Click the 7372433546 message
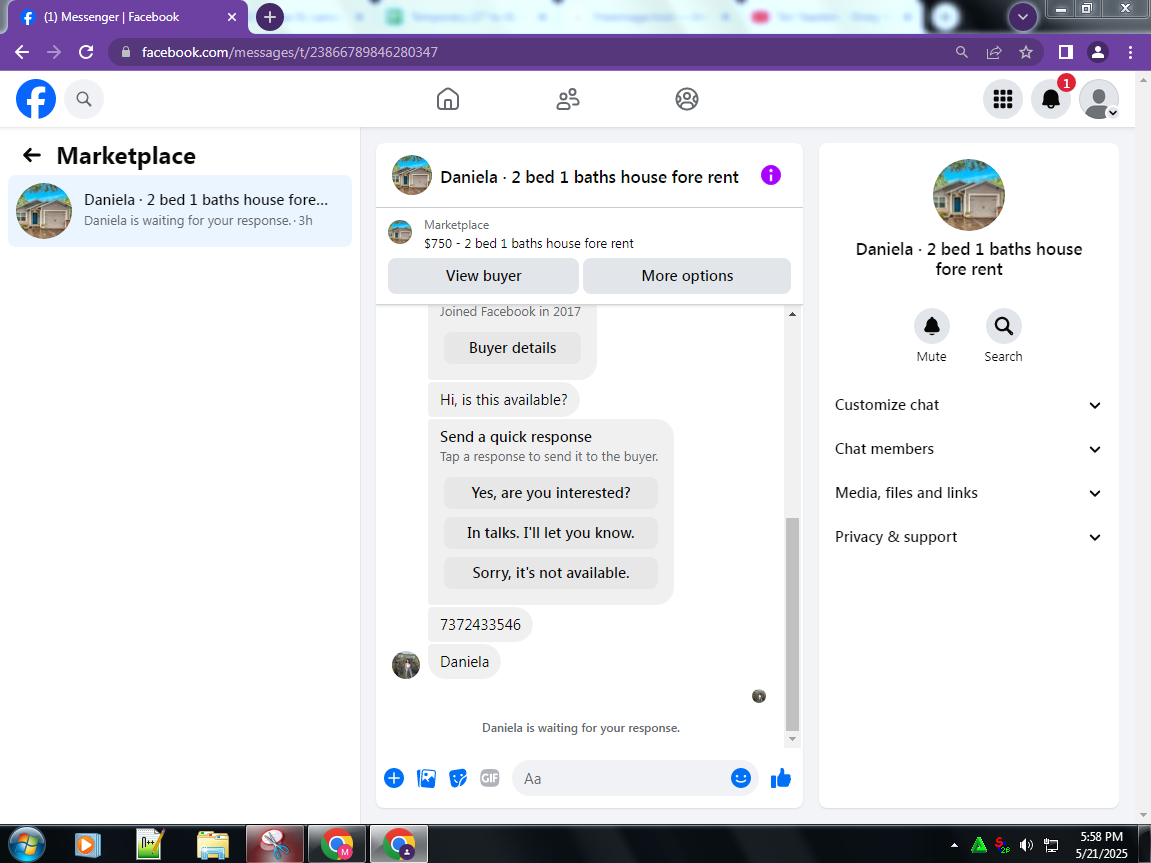 [x=480, y=625]
